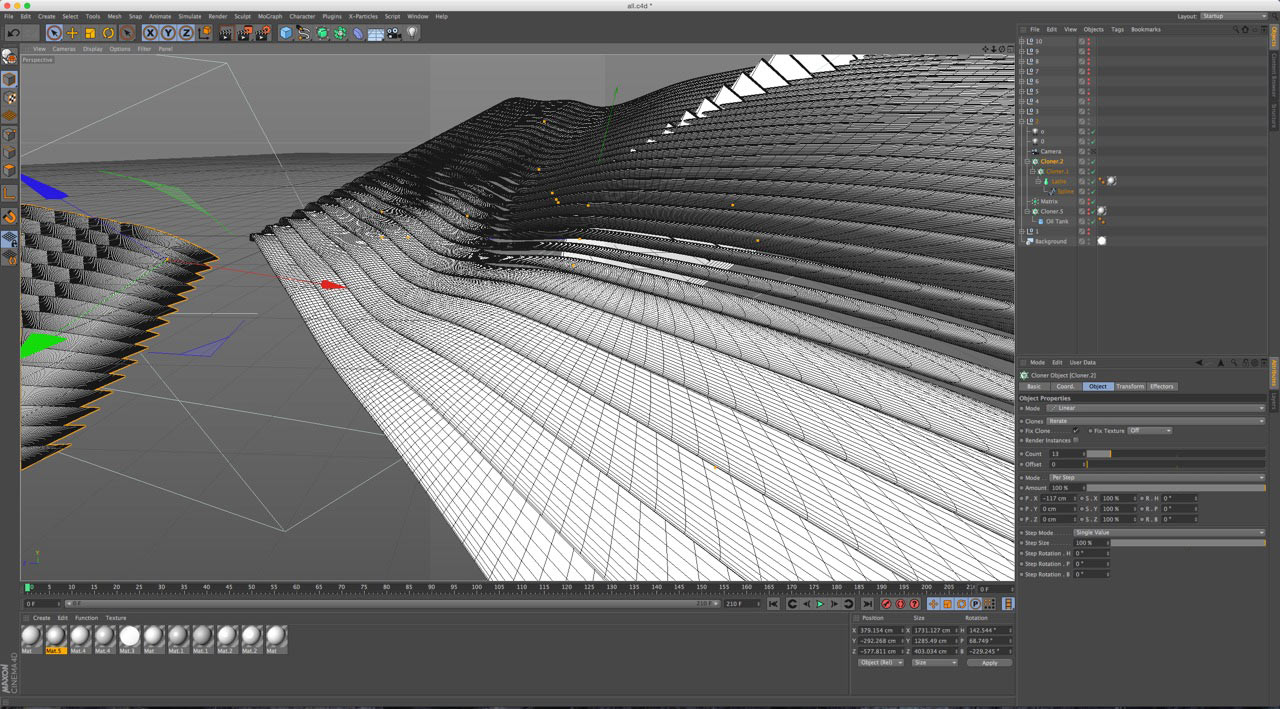Screen dimensions: 1280x709
Task: Click the Undo arrow icon
Action: click(14, 33)
